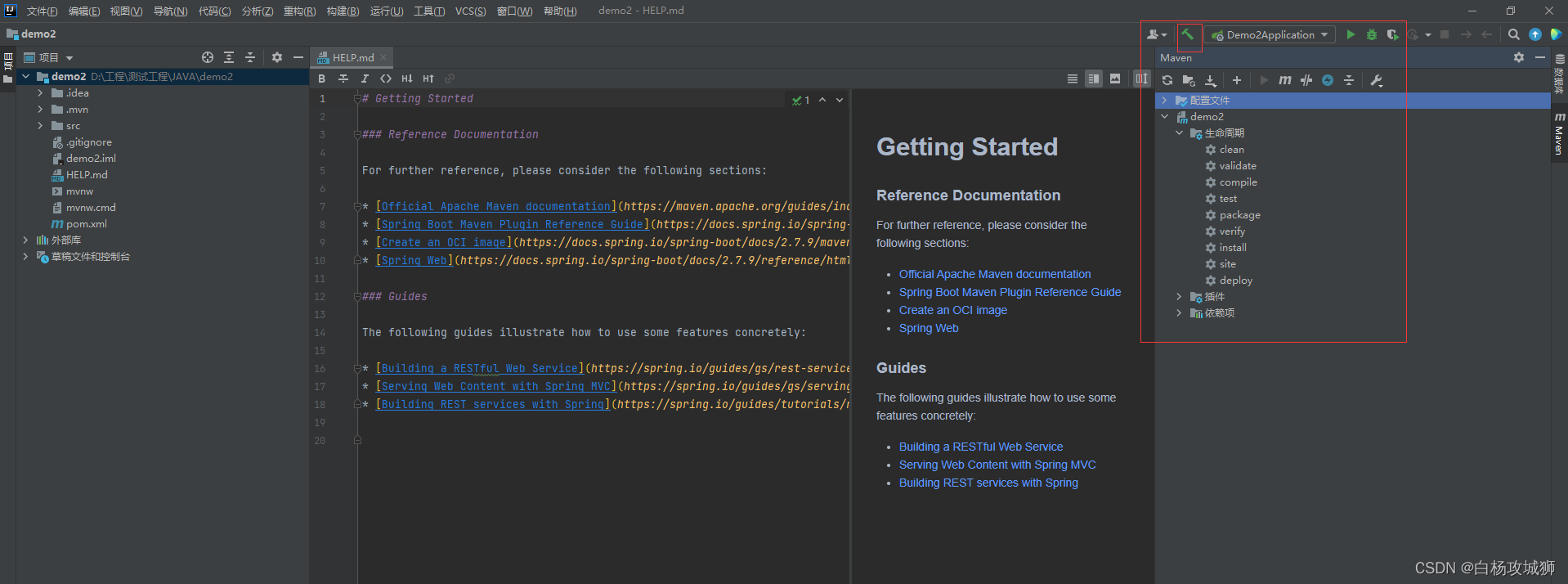Click the green hammer Build Project icon
The image size is (1568, 584).
tap(1188, 34)
